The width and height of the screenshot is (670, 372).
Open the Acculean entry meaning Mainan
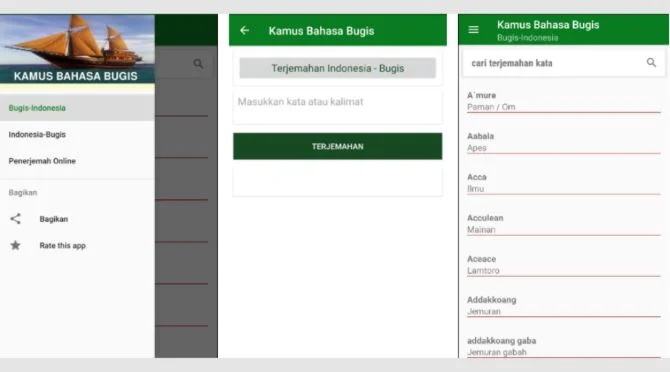[564, 224]
